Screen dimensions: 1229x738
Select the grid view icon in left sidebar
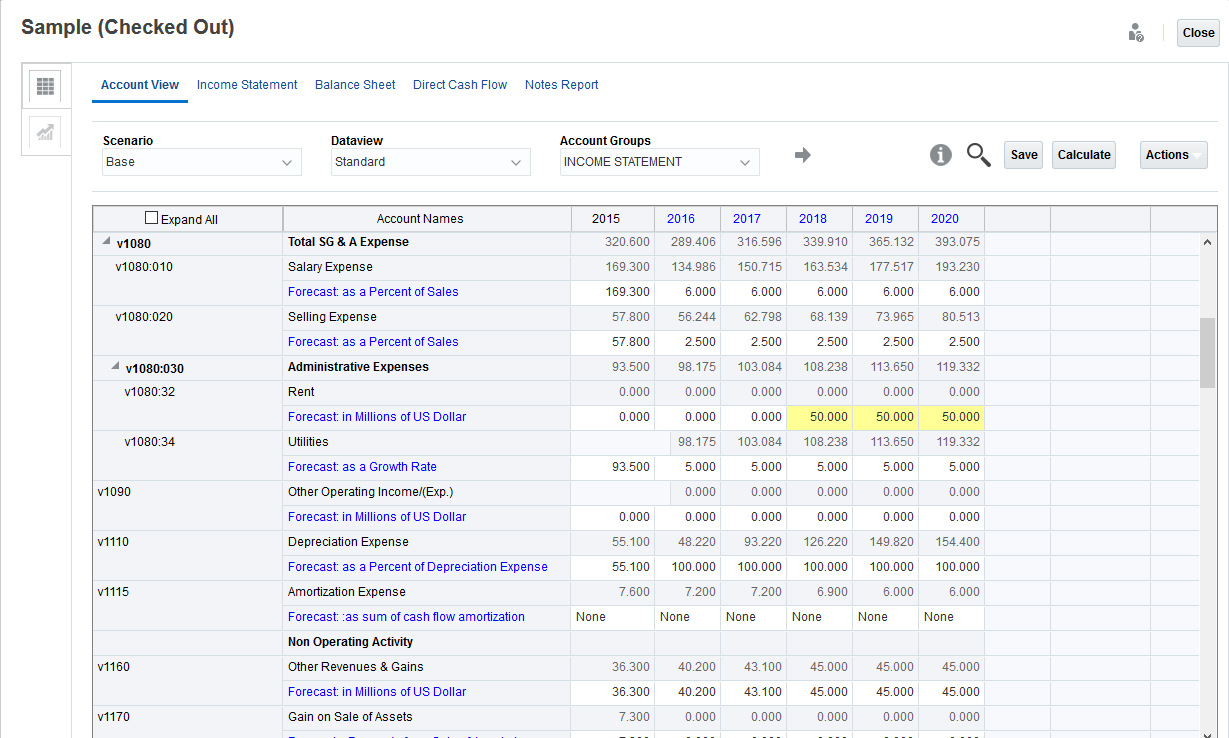[x=44, y=87]
